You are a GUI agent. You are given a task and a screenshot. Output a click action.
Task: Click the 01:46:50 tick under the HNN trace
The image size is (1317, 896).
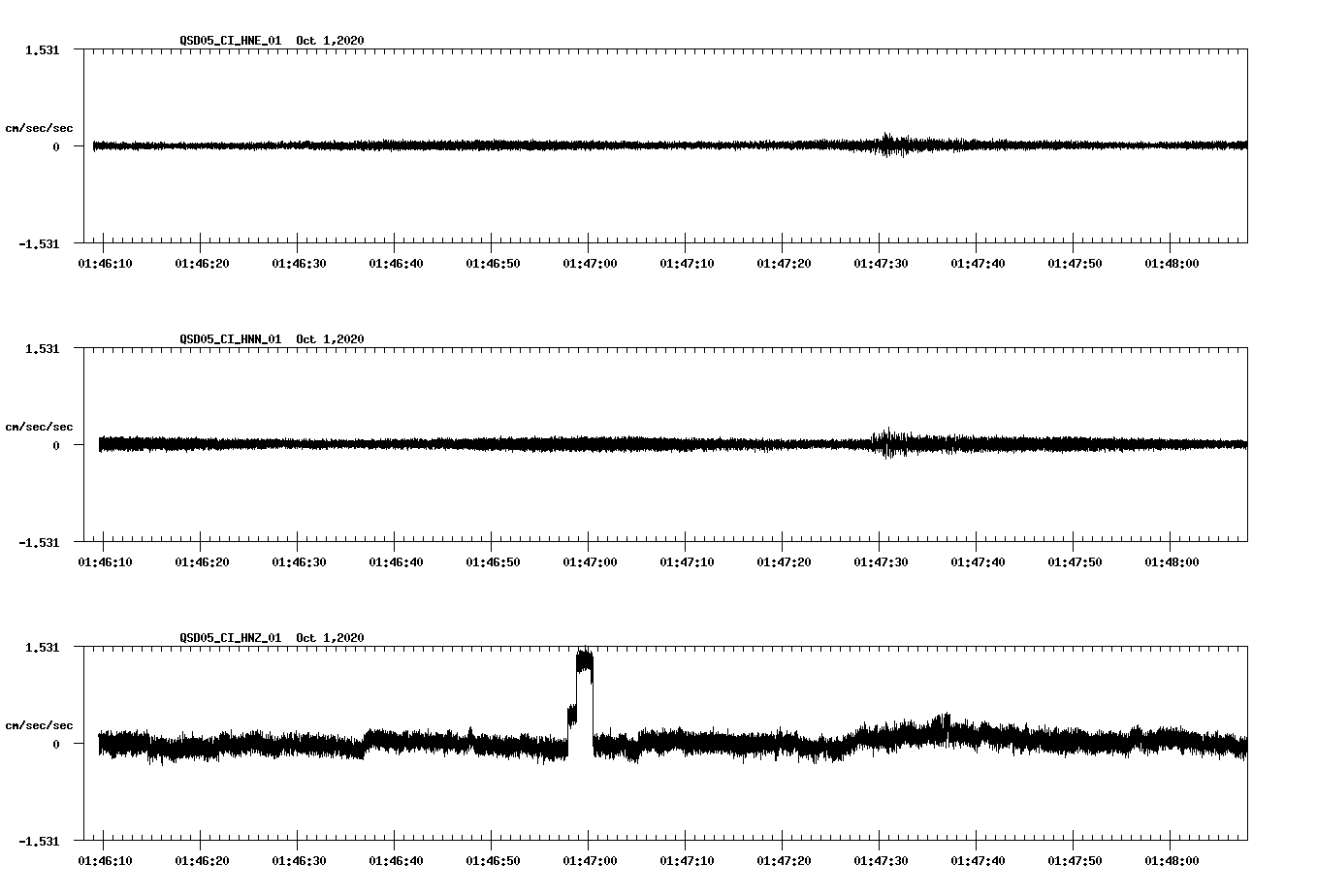[x=492, y=560]
